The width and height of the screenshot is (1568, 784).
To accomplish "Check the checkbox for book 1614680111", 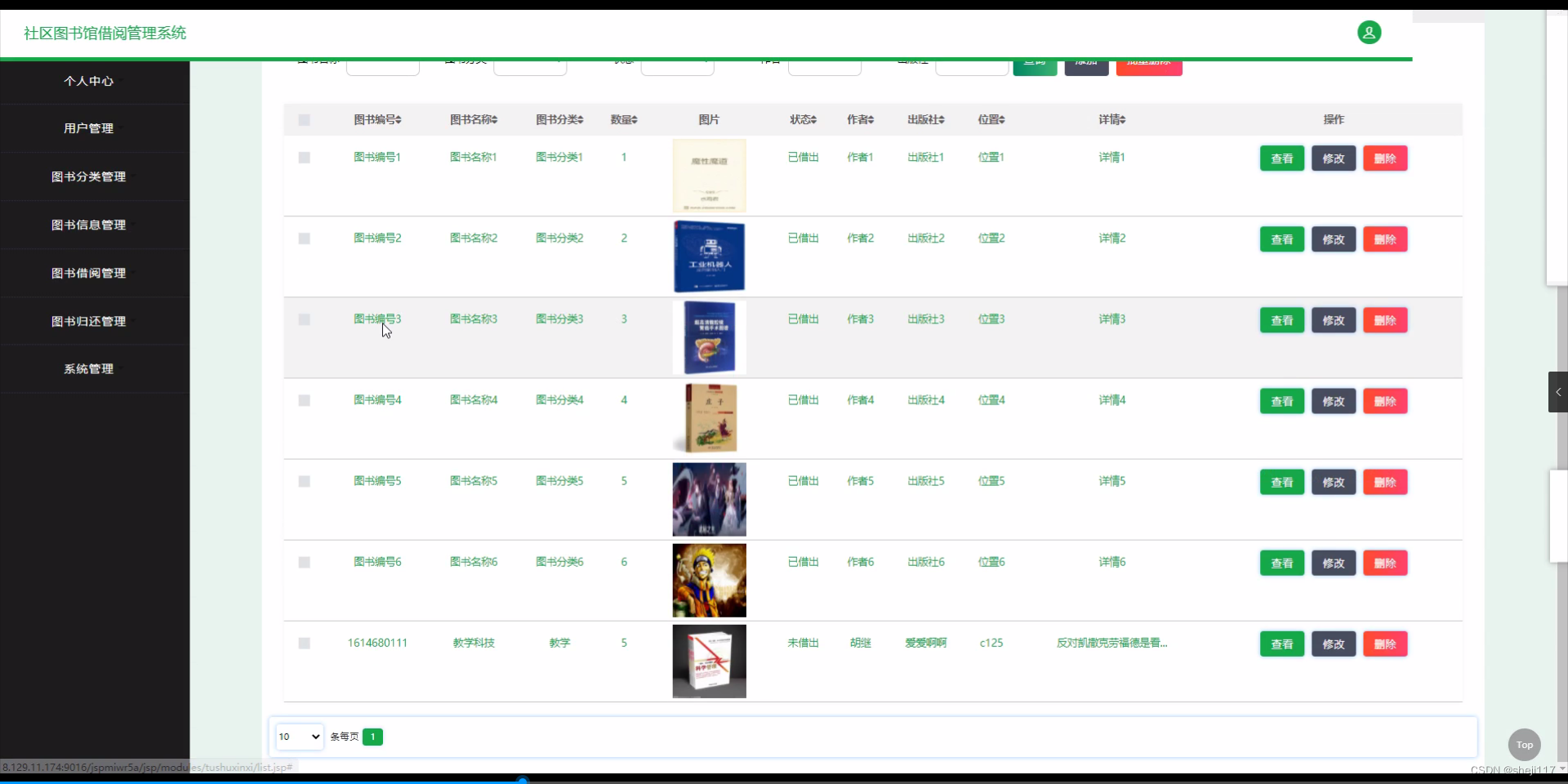I will tap(304, 644).
